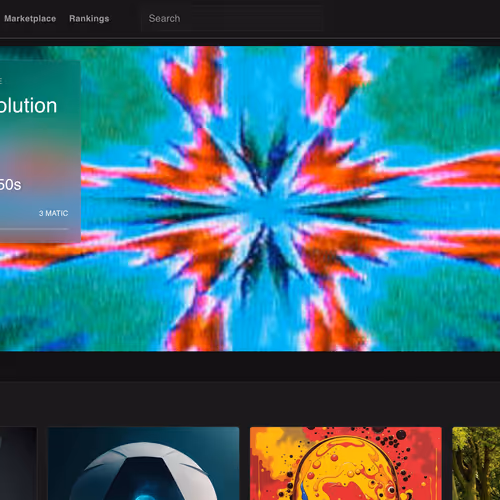Click the progress bar under 3 MATIC
This screenshot has height=500, width=500.
point(34,229)
